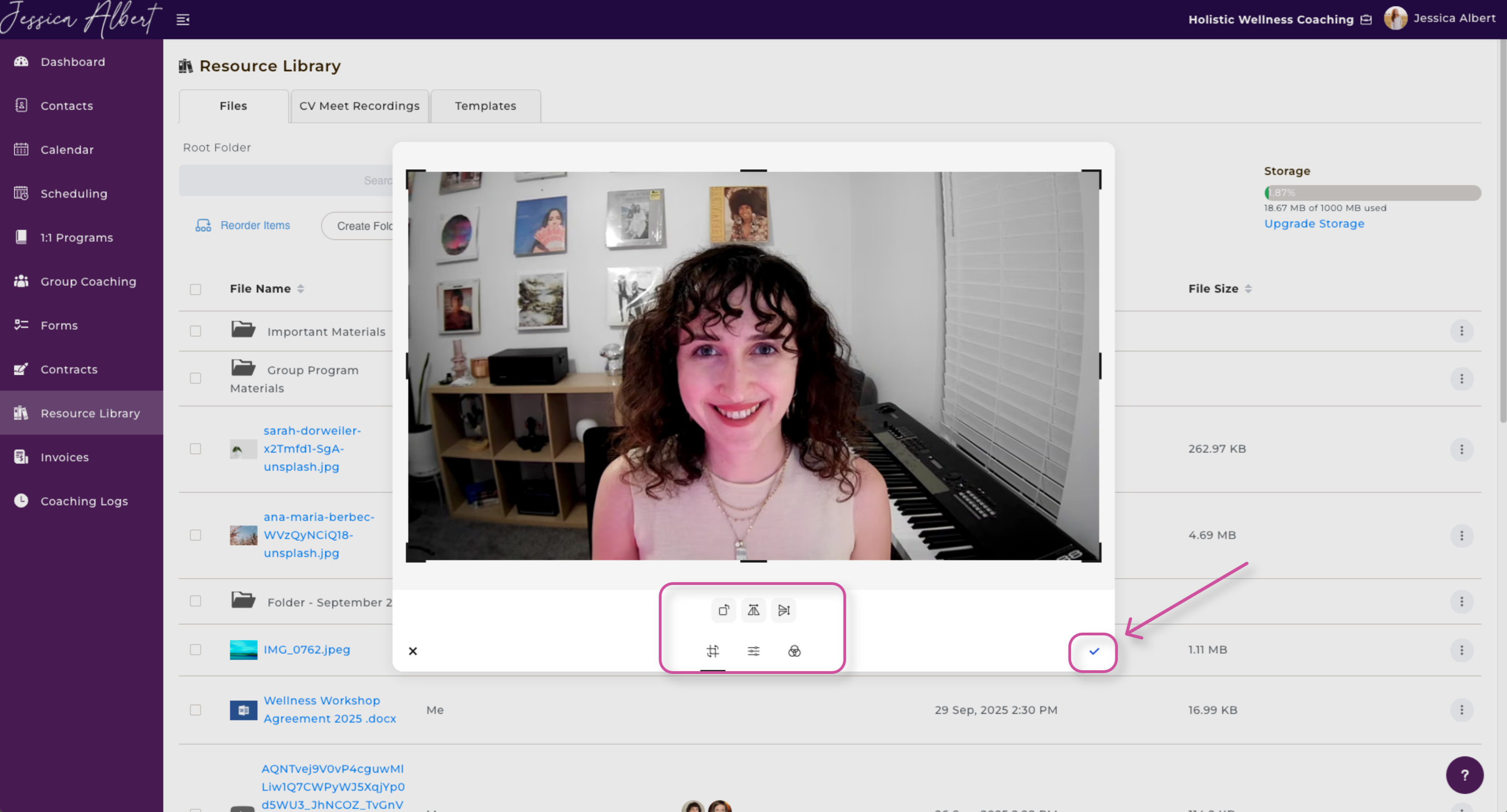This screenshot has width=1507, height=812.
Task: Select the crop and rotate tool
Action: [712, 651]
